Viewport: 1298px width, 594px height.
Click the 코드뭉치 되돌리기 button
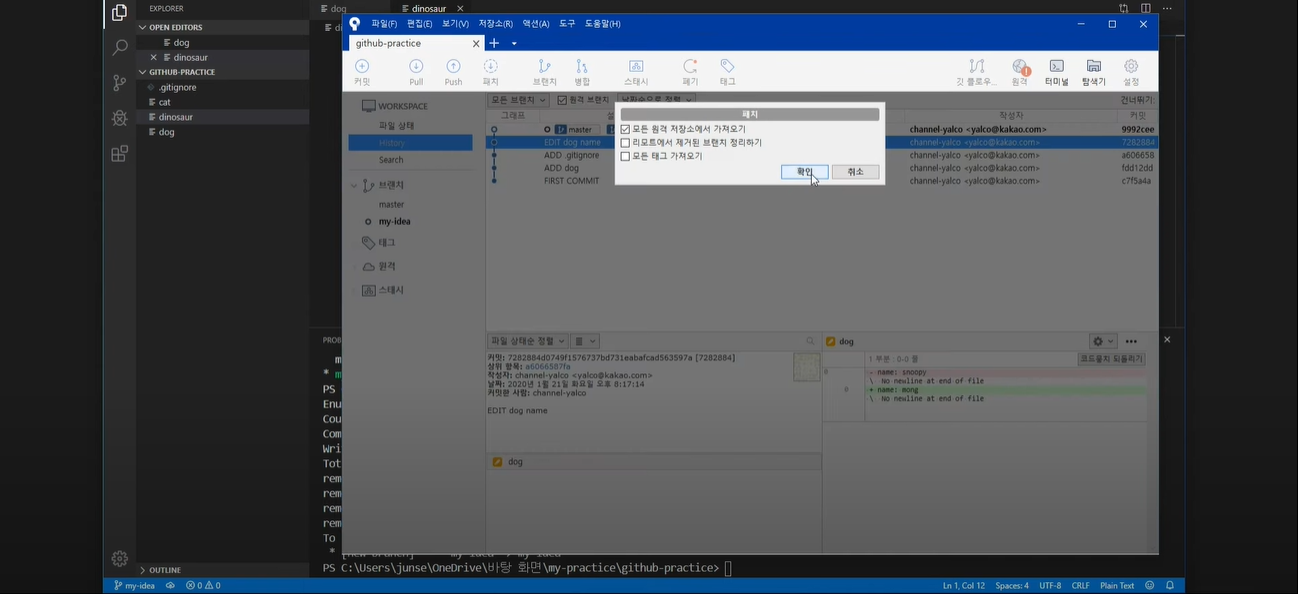point(1111,358)
